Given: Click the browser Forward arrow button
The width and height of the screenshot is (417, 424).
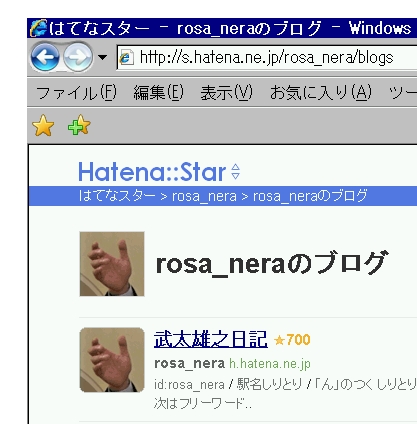Looking at the screenshot, I should coord(78,57).
